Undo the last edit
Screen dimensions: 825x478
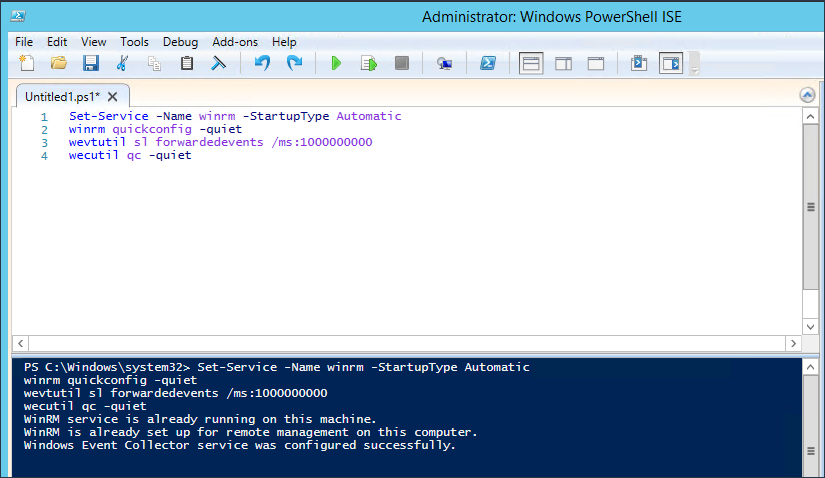pos(262,63)
